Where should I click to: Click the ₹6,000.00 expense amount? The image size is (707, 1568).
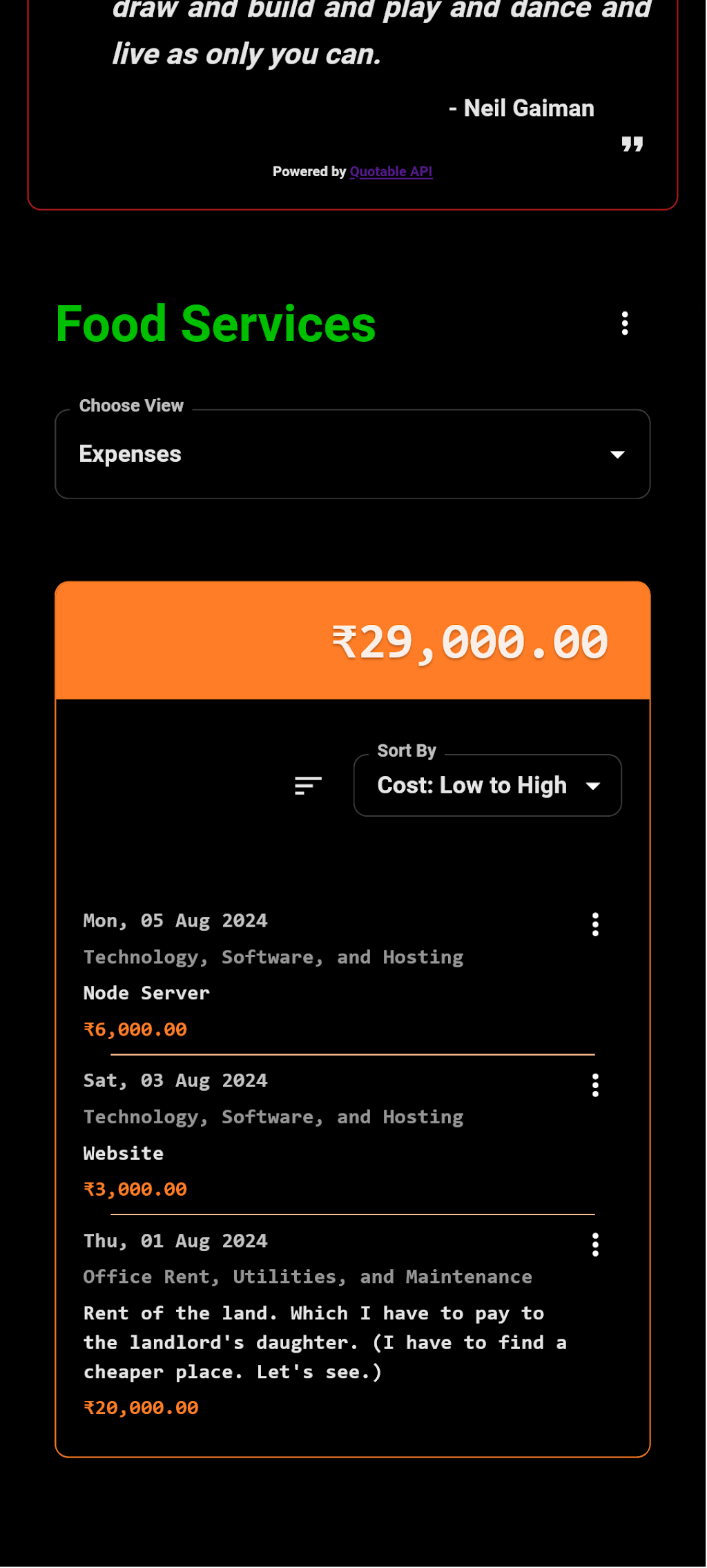135,1029
